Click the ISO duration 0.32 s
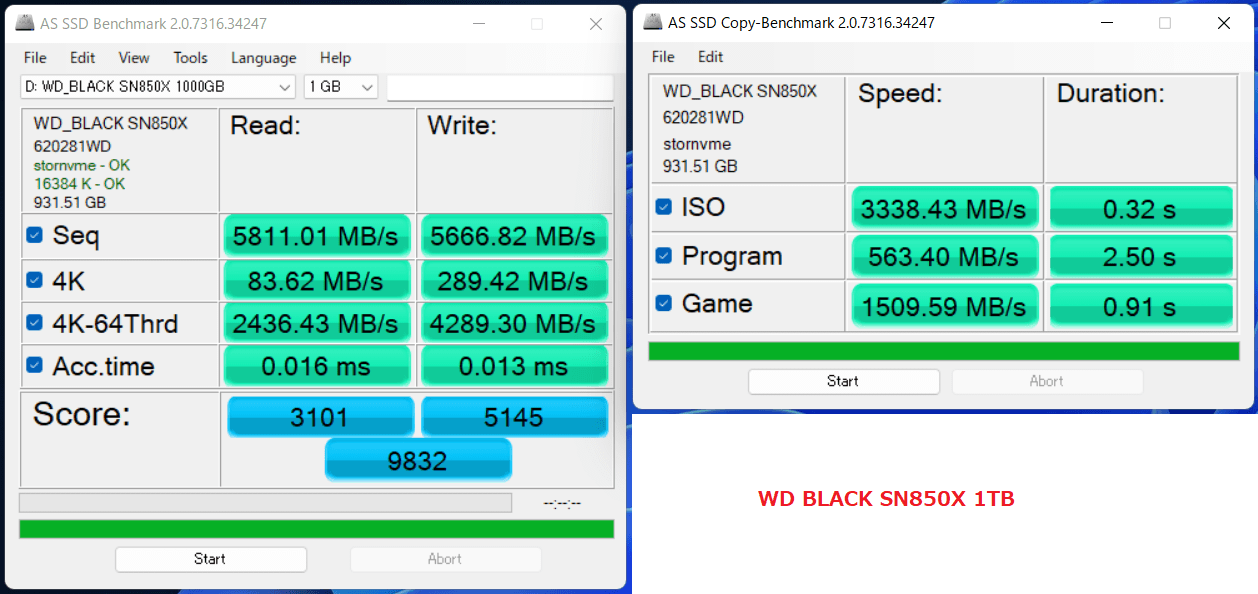The height and width of the screenshot is (594, 1258). 1140,208
